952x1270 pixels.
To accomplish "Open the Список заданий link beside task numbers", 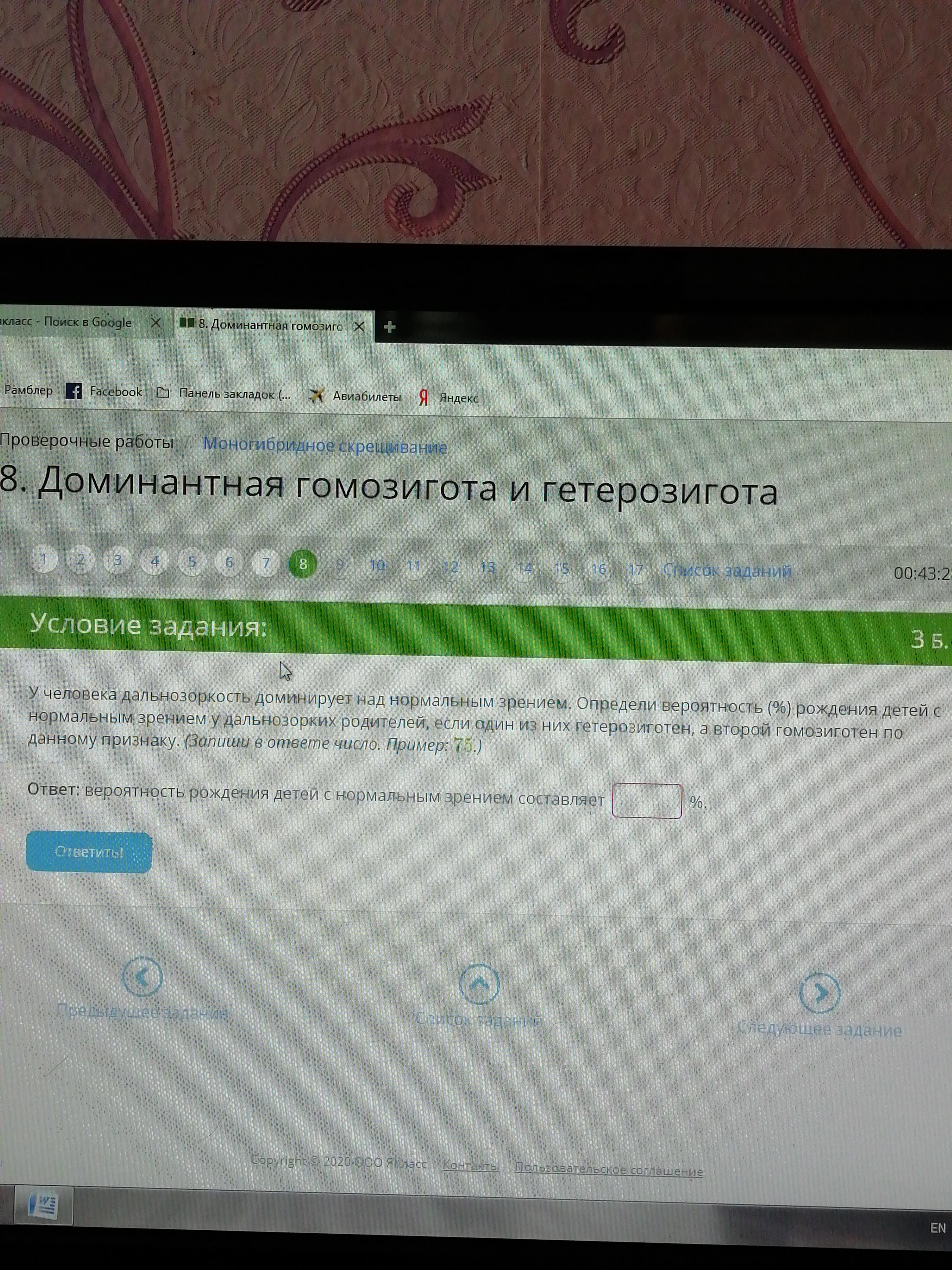I will click(727, 571).
